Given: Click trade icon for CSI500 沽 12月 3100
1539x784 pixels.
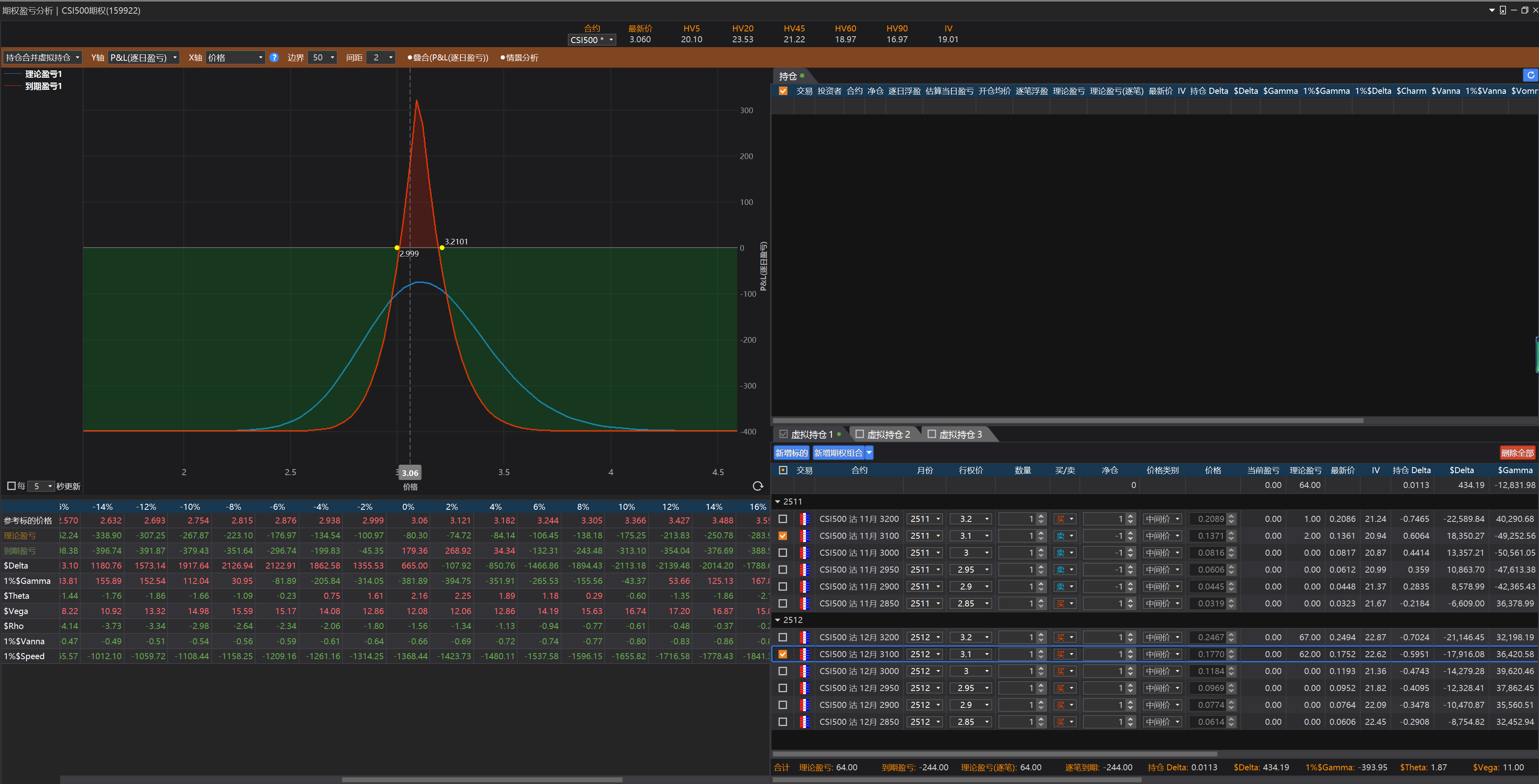Looking at the screenshot, I should click(804, 654).
